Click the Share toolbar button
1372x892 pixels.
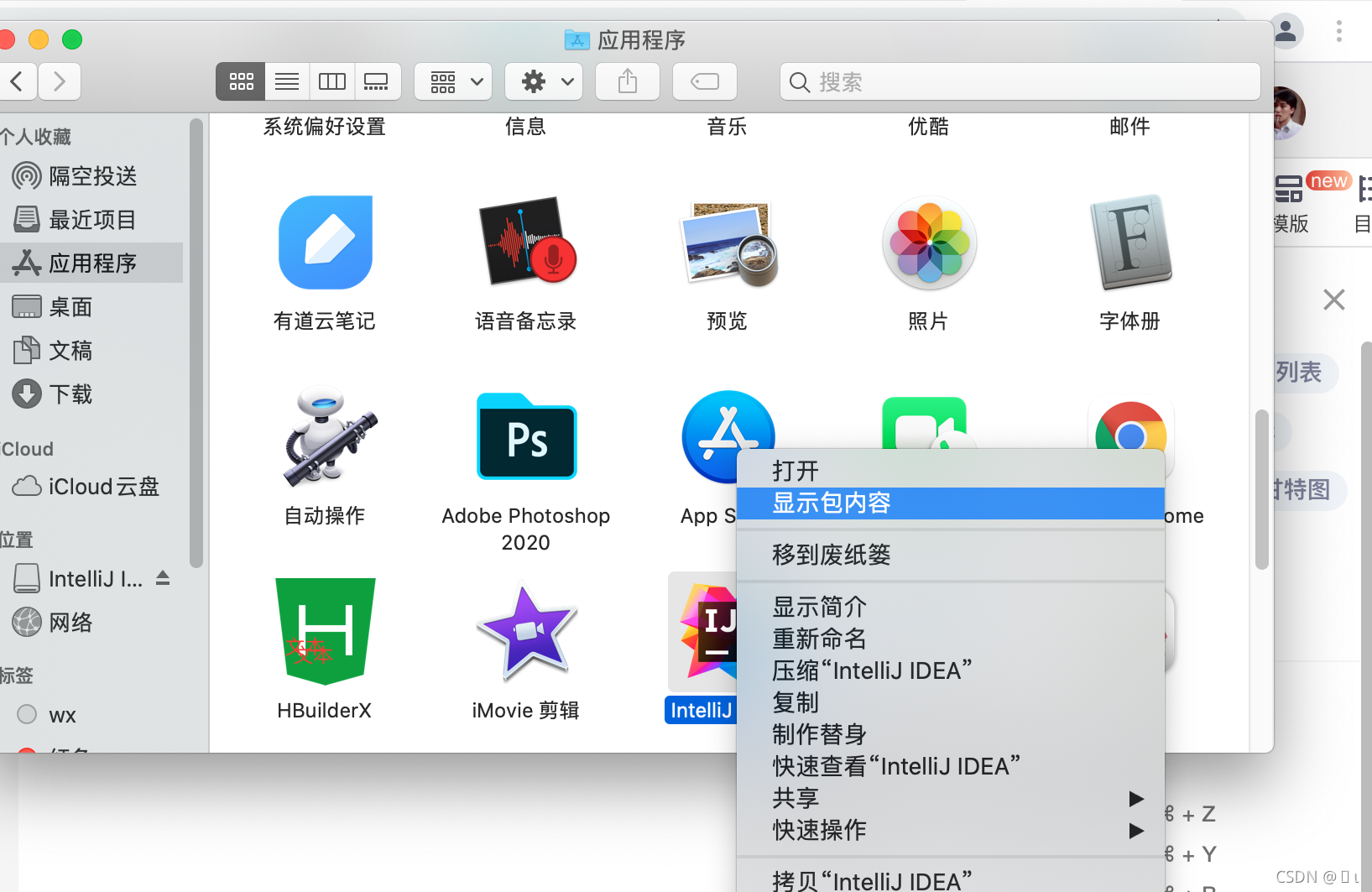628,81
